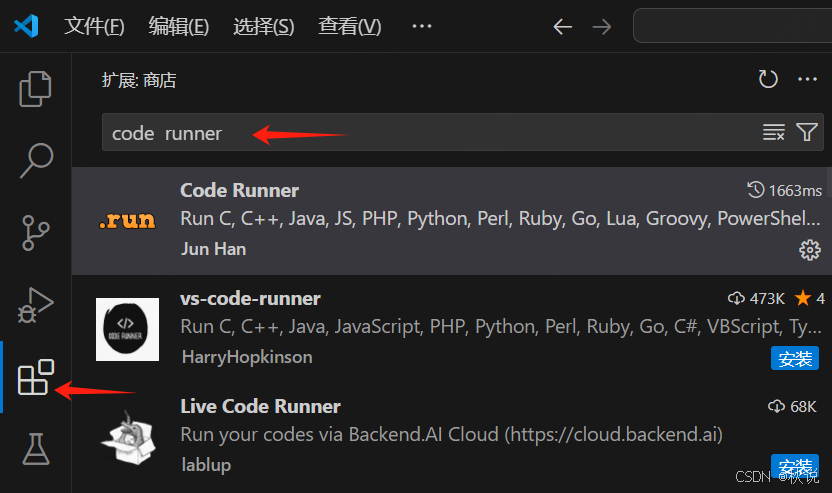
Task: Open the Source Control view
Action: [36, 232]
